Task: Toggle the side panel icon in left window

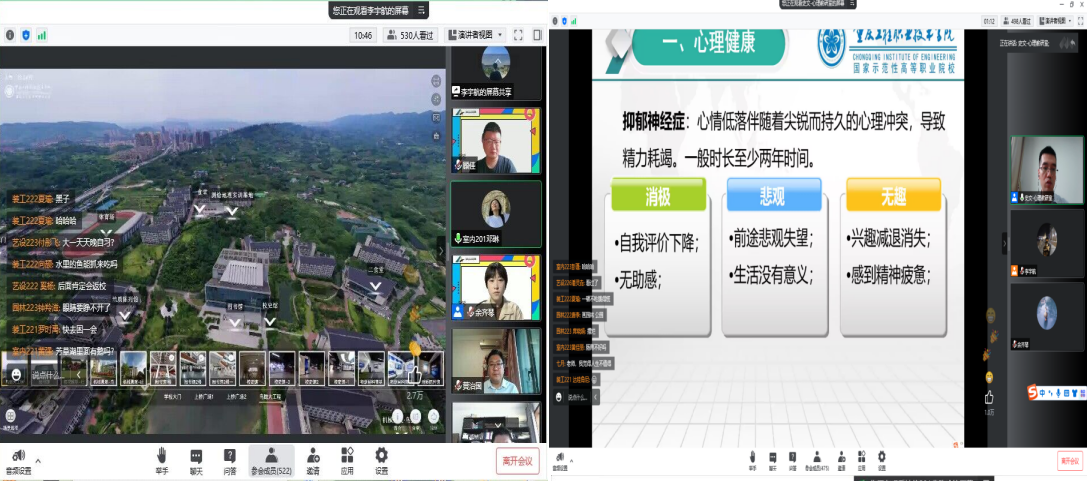Action: (x=537, y=35)
